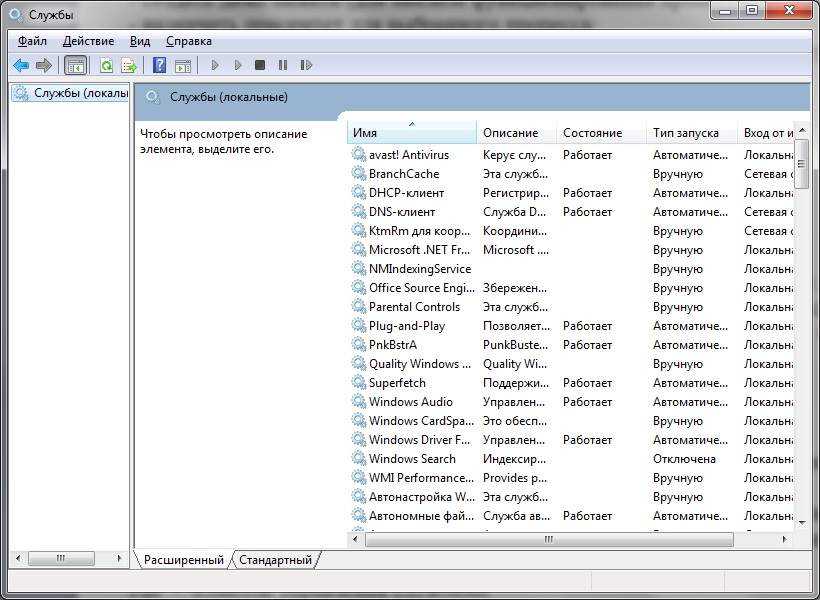Screen dimensions: 820x600
Task: Click the Refresh toolbar icon
Action: click(106, 65)
